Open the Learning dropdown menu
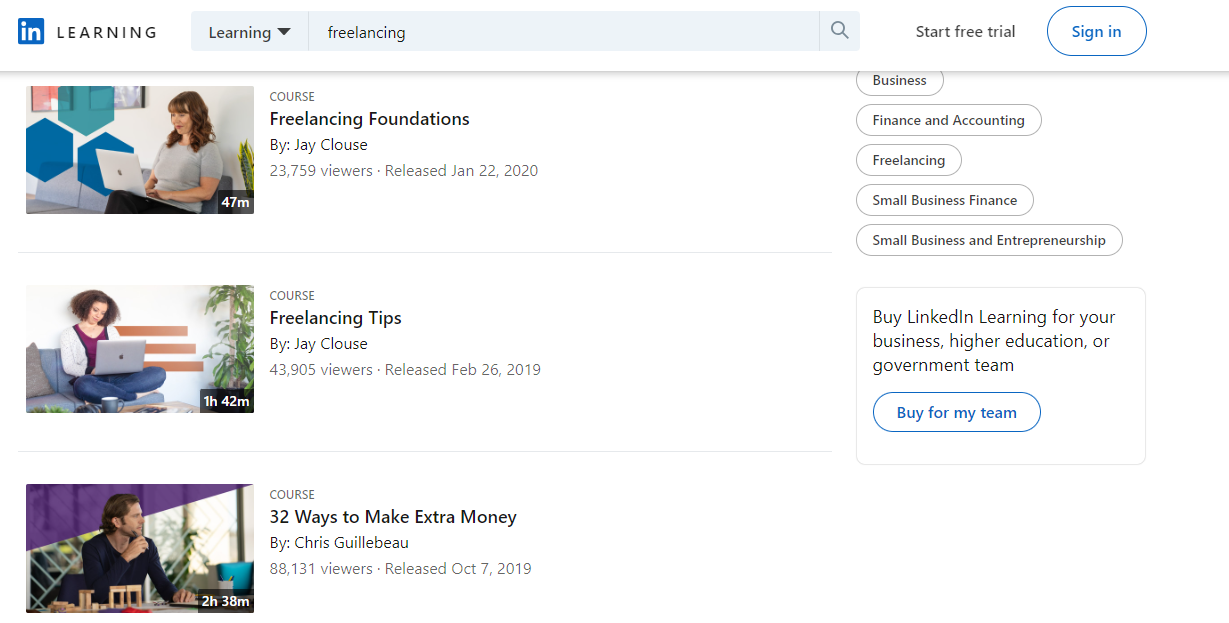 [250, 32]
